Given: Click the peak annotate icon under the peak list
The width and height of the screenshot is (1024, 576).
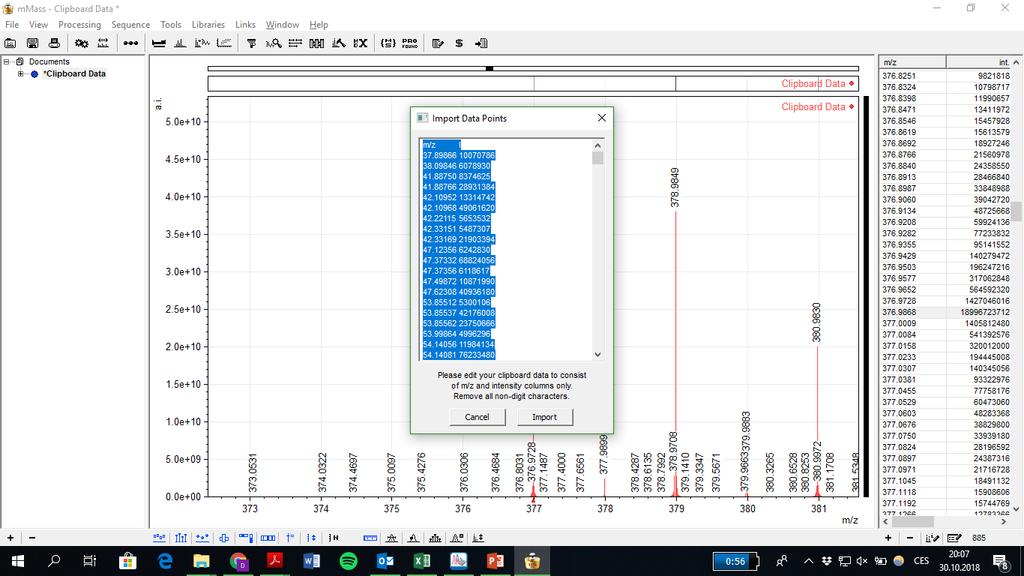Looking at the screenshot, I should [932, 537].
